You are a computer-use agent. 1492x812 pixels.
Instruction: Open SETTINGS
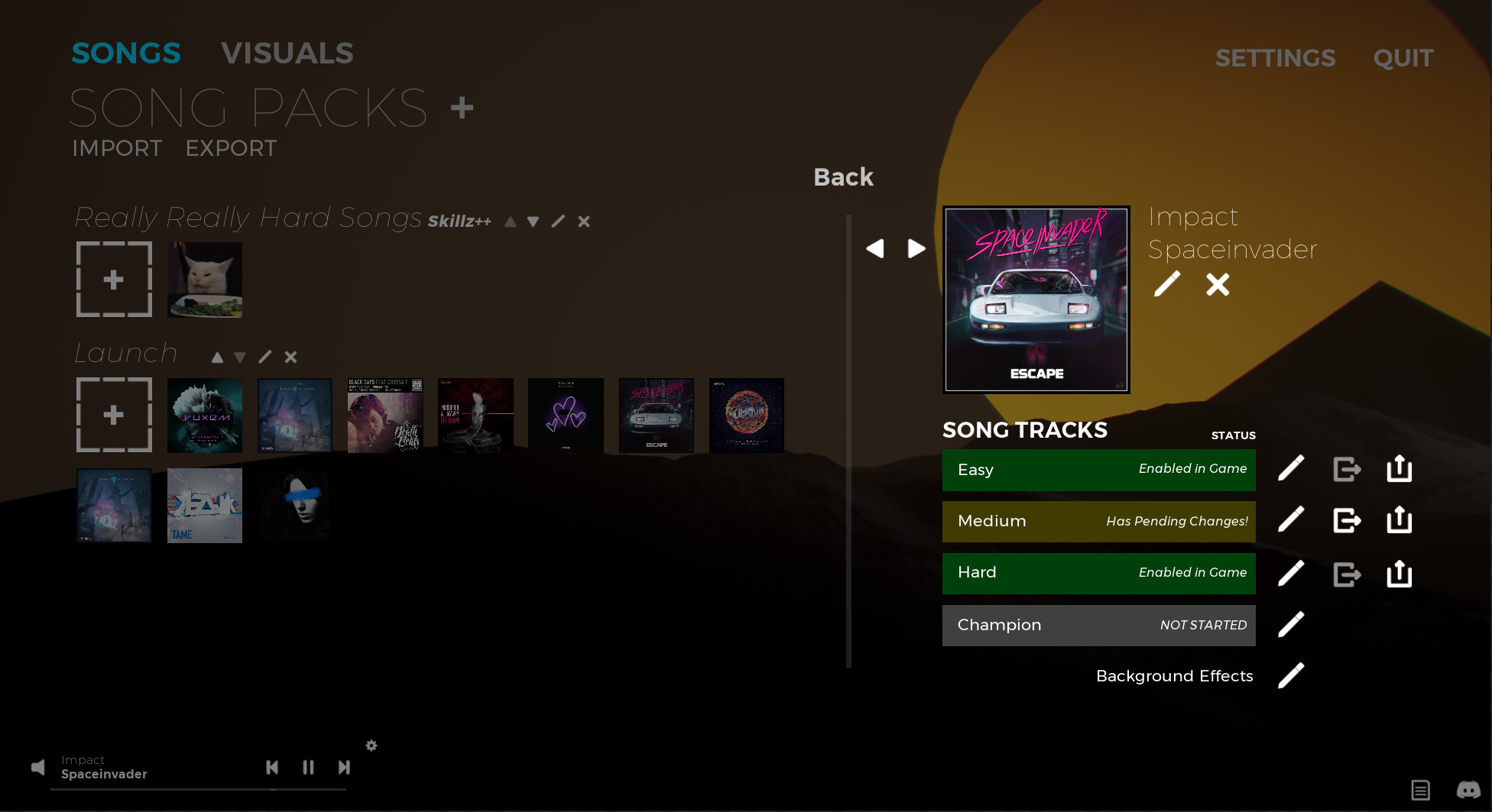(1275, 57)
